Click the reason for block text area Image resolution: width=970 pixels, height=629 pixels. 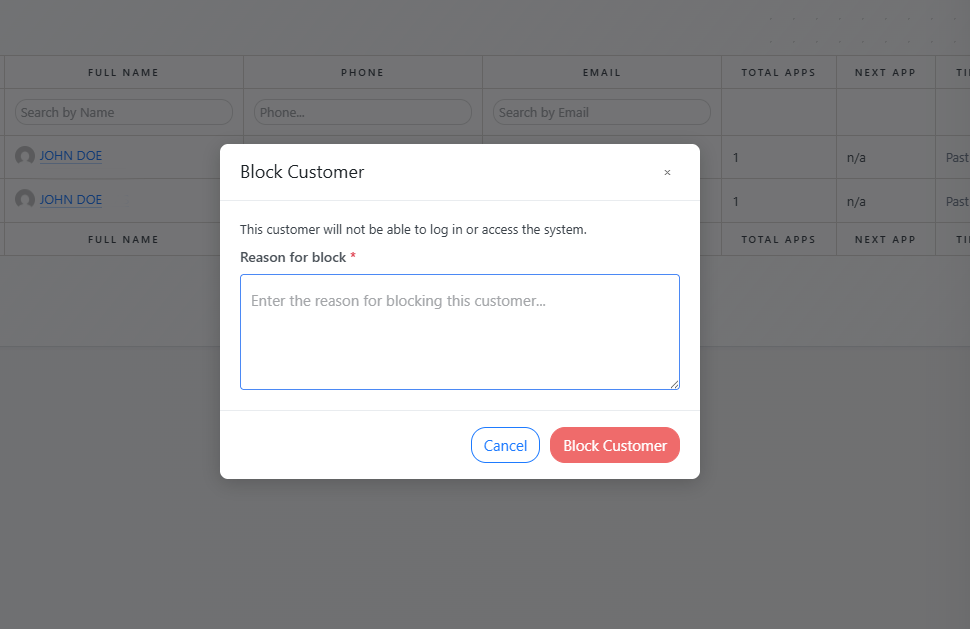pyautogui.click(x=459, y=331)
